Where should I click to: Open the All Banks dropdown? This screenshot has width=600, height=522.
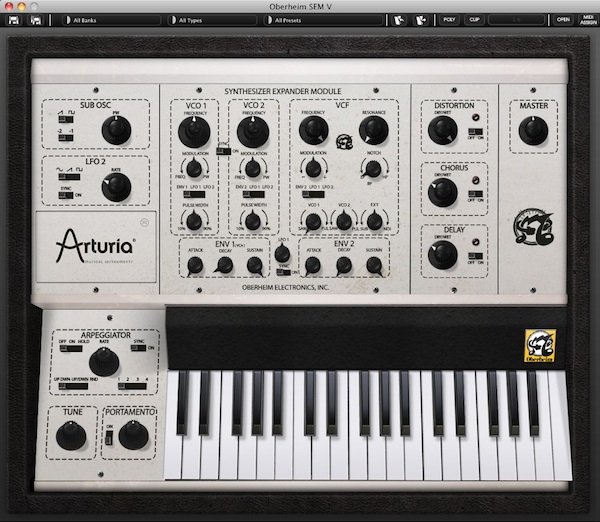tap(111, 20)
